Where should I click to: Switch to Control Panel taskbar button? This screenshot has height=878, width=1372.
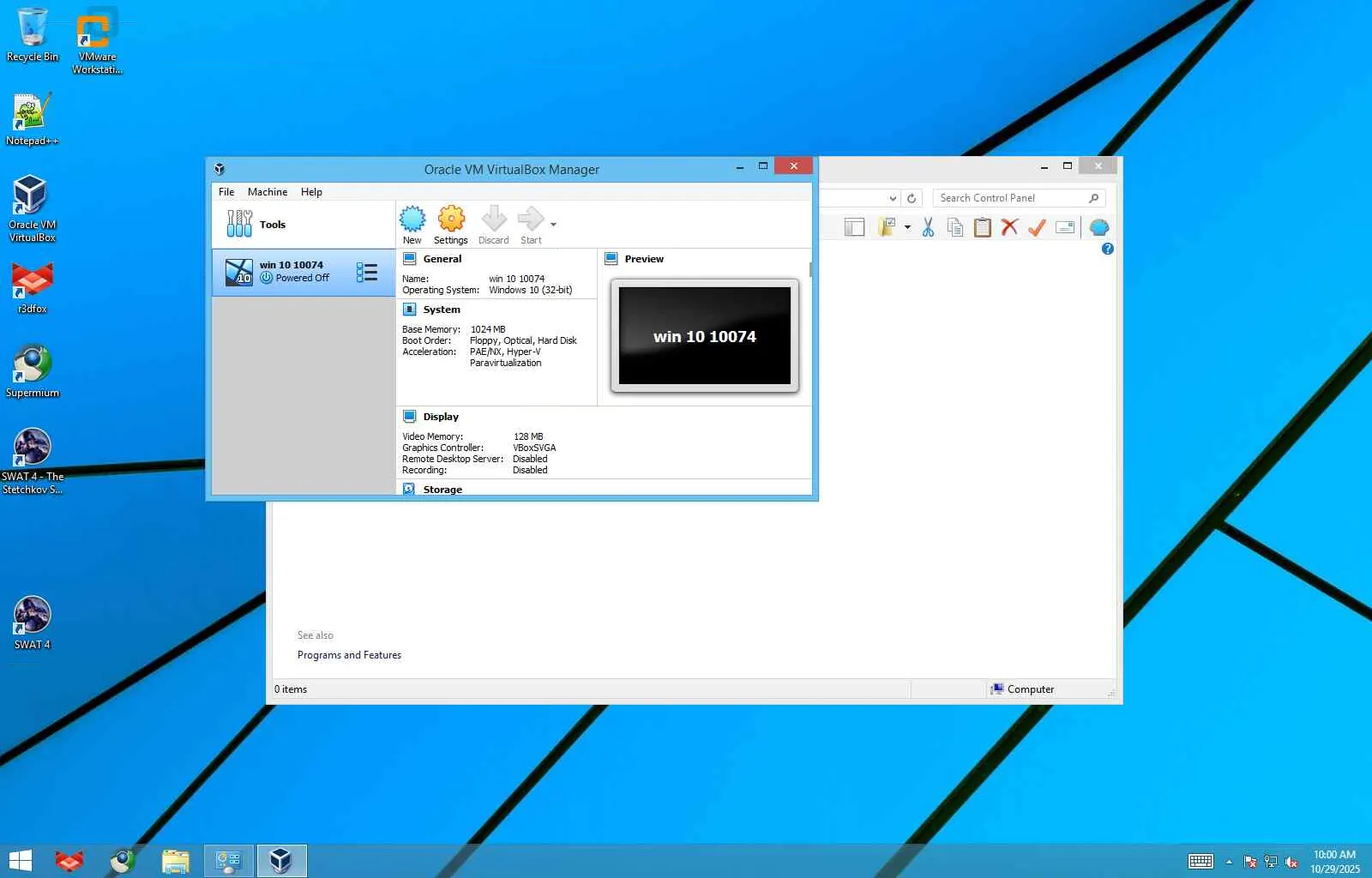[x=229, y=861]
